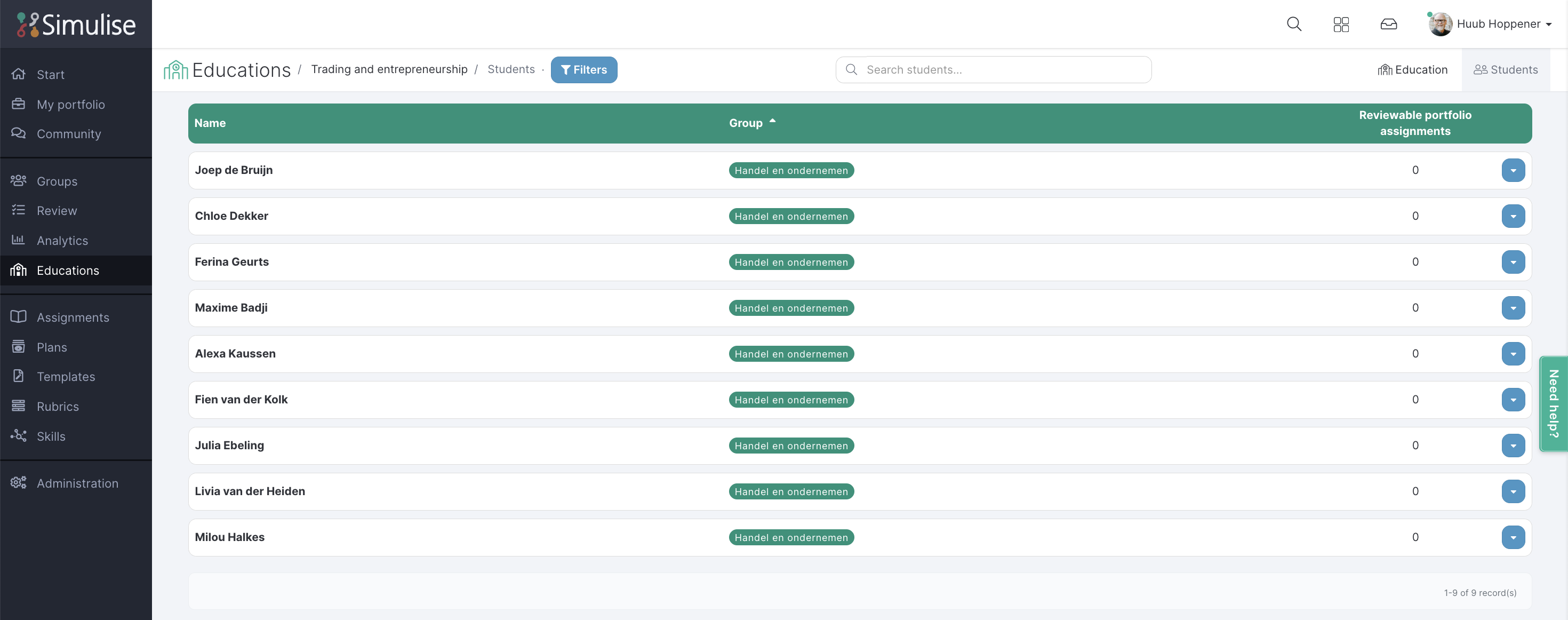The image size is (1568, 620).
Task: Sort by Reviewable portfolio assignments header
Action: click(1414, 123)
